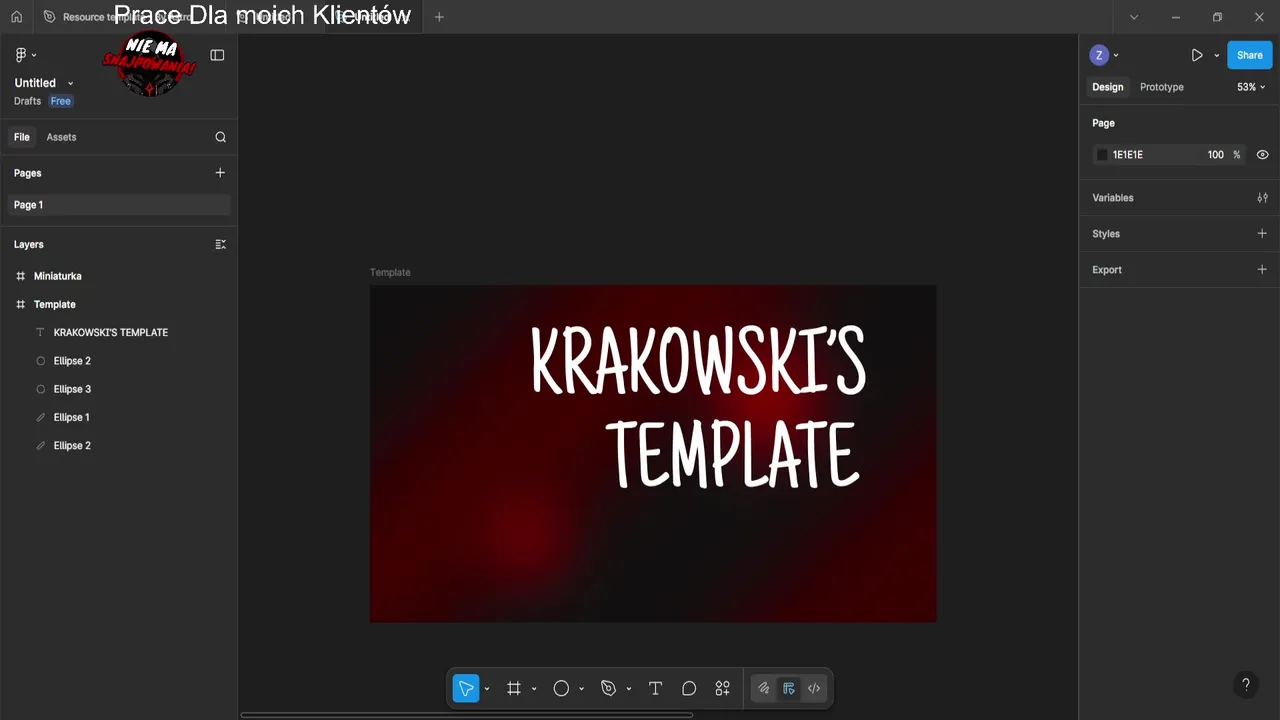
Task: Open the Untitled file name dropdown
Action: (70, 83)
